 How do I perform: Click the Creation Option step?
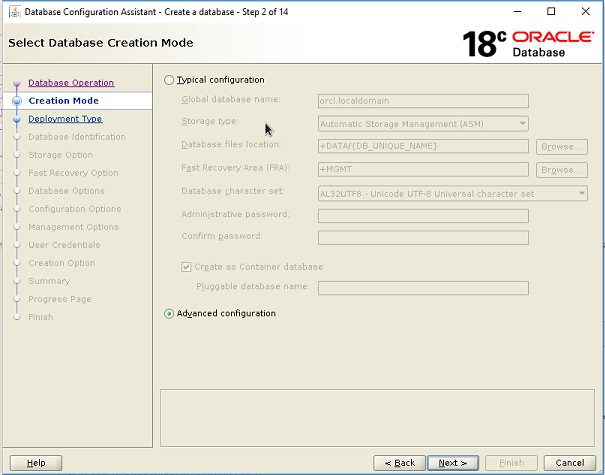(x=62, y=263)
